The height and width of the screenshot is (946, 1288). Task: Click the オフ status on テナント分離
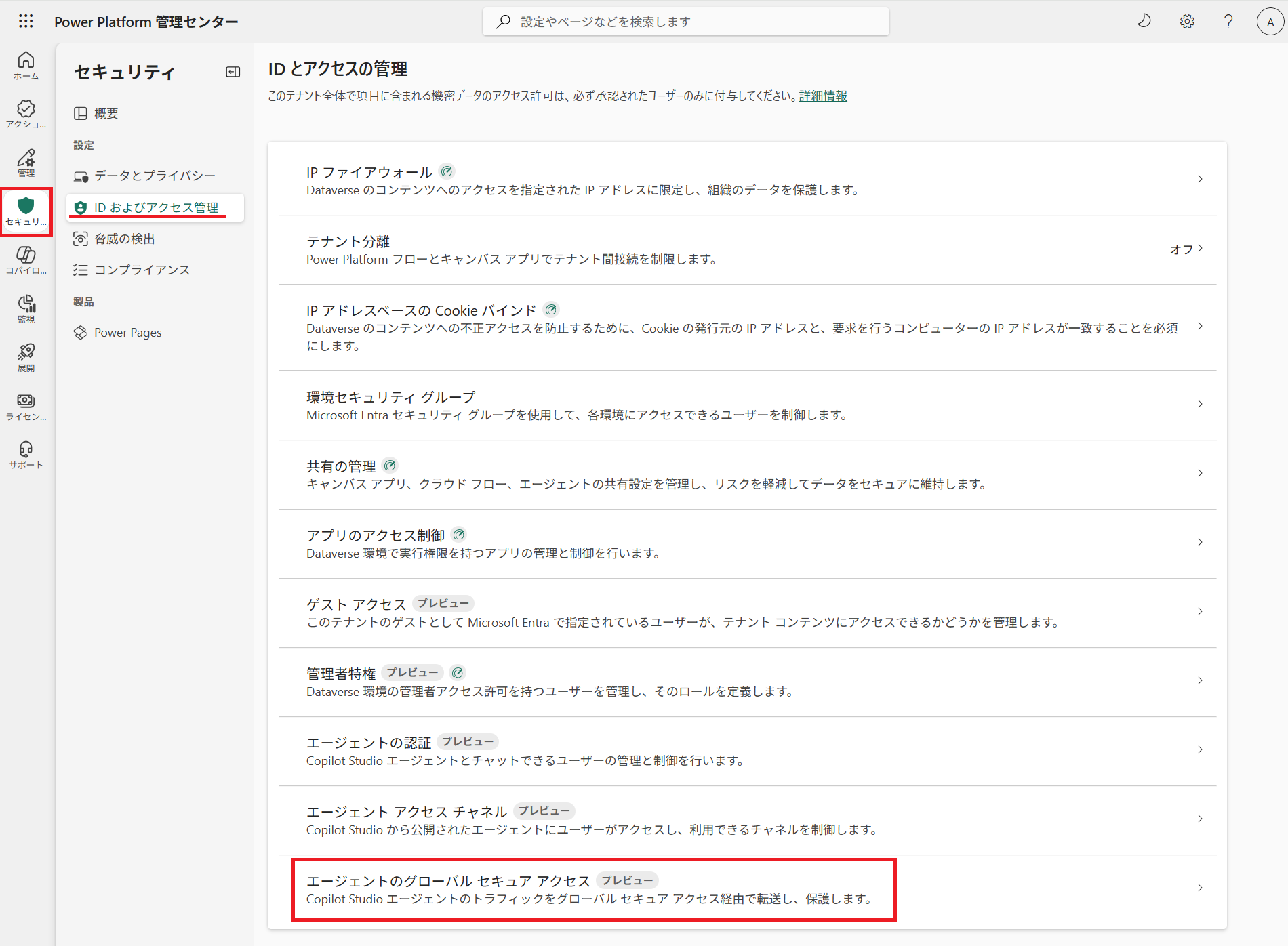[1182, 249]
